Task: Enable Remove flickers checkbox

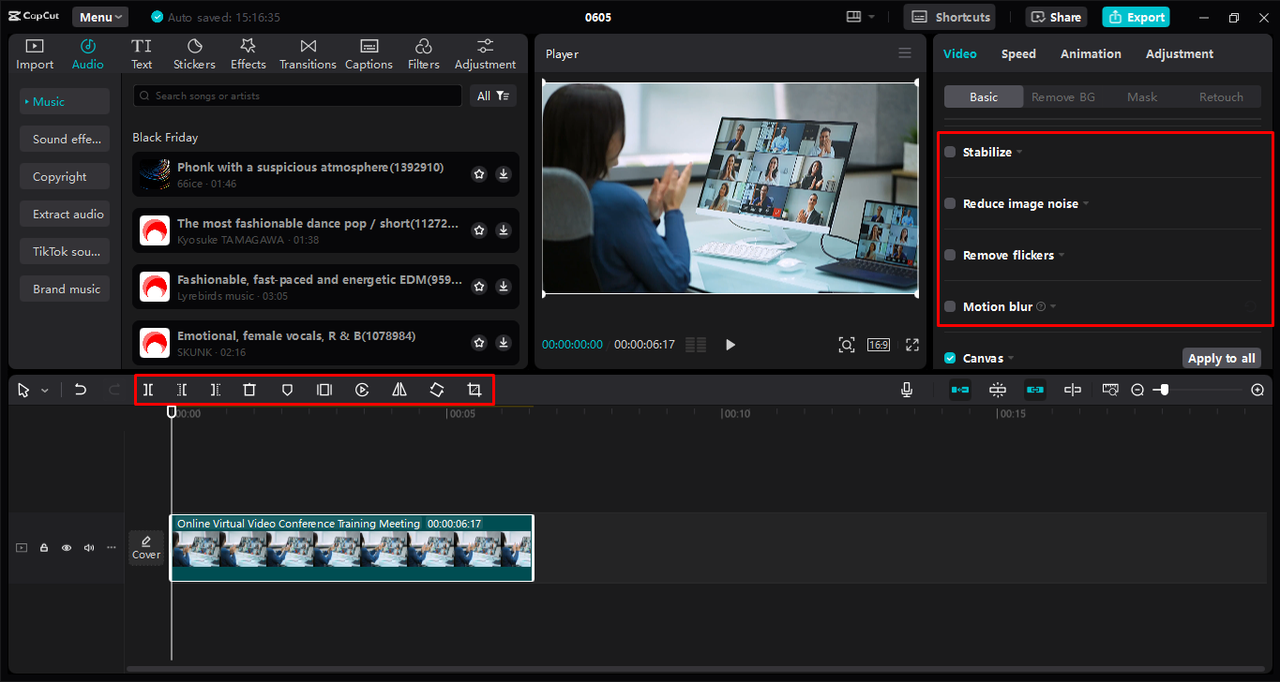Action: tap(950, 255)
